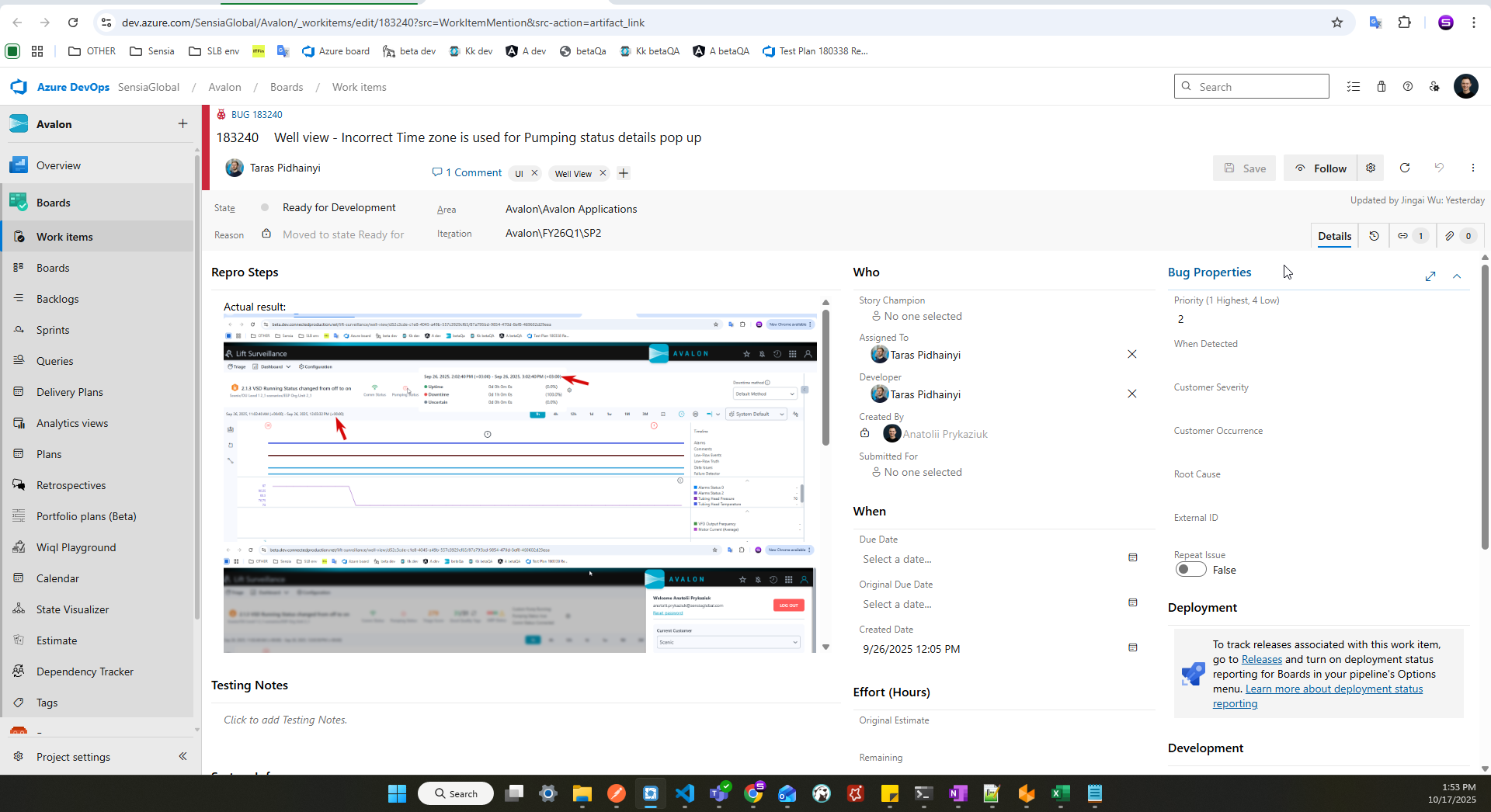Open Backlogs in the sidebar
Screen dimensions: 1491x812
click(98, 299)
